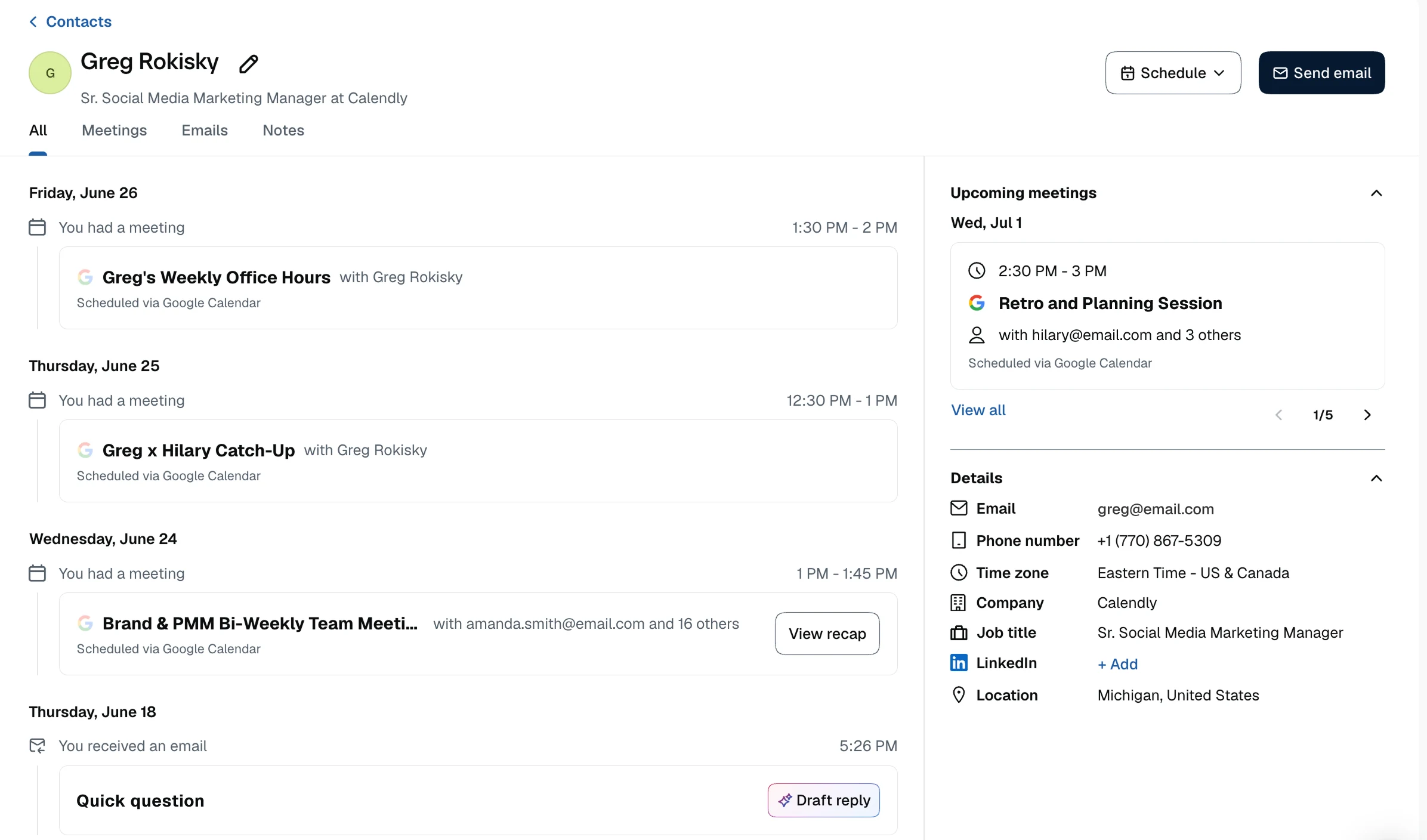Image resolution: width=1427 pixels, height=840 pixels.
Task: Click Google icon beside Retro and Planning Session
Action: coord(977,303)
